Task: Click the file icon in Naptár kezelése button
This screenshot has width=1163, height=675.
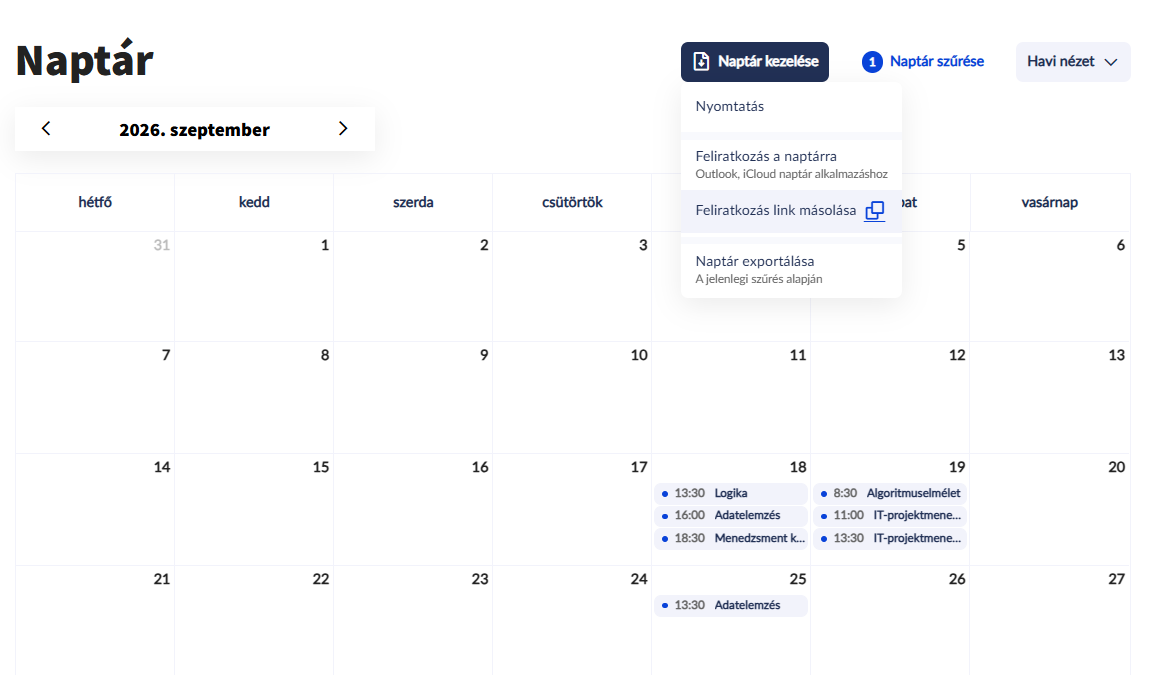Action: click(x=701, y=62)
